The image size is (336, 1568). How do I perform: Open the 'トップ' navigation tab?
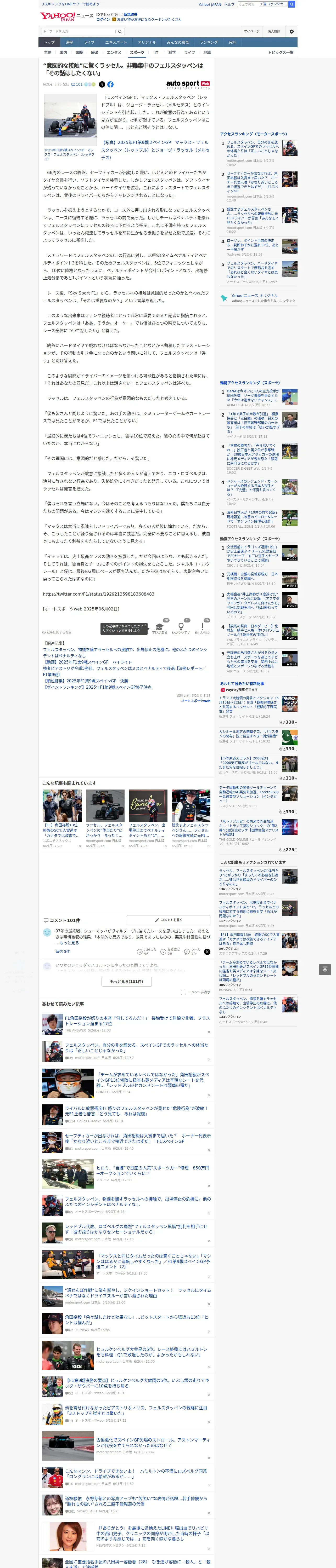tap(49, 43)
